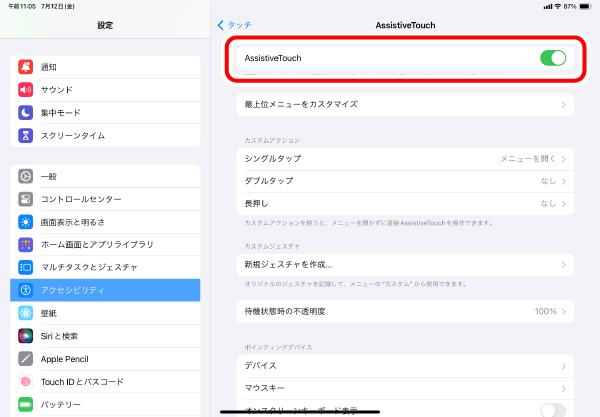The image size is (600, 417).
Task: Tap 新規ジェスチャを作成
Action: point(404,265)
